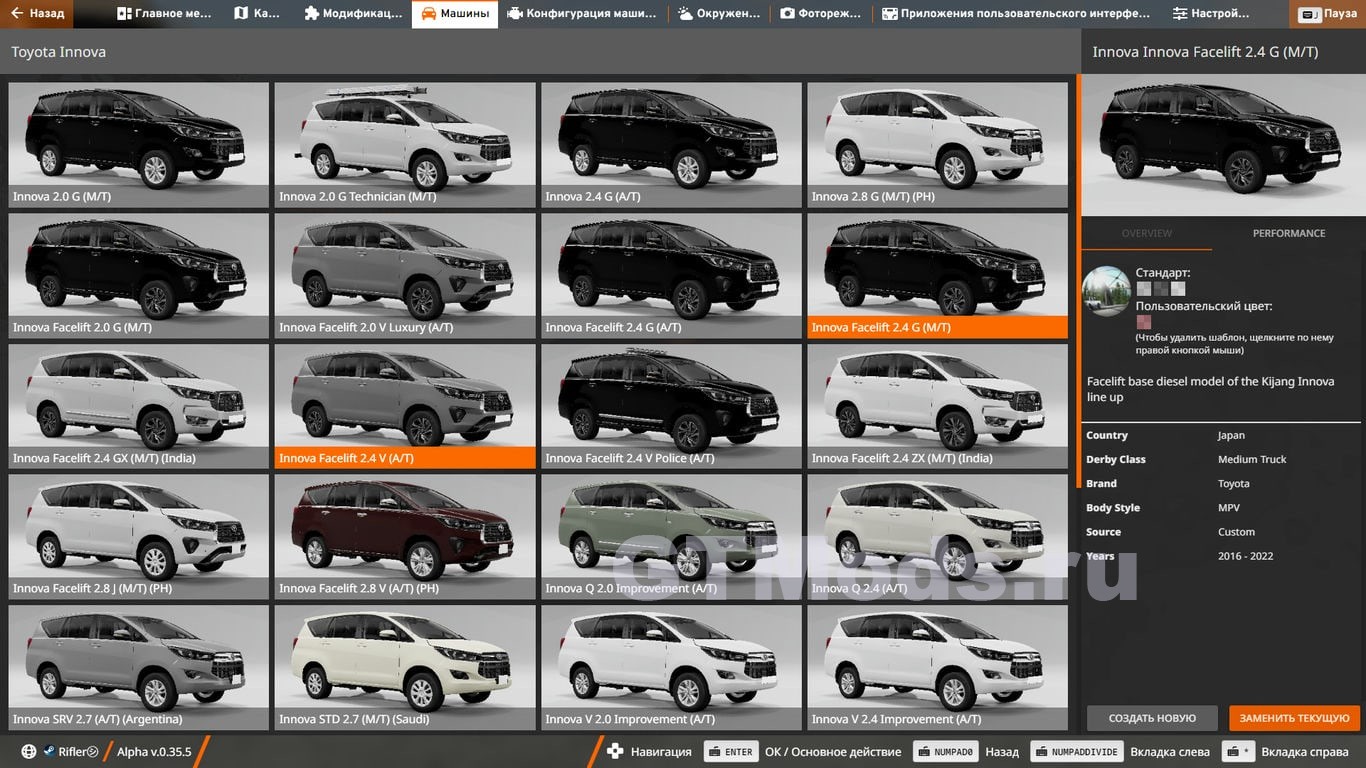Select Innova Q 2.0 Improvement (A/T)

671,537
